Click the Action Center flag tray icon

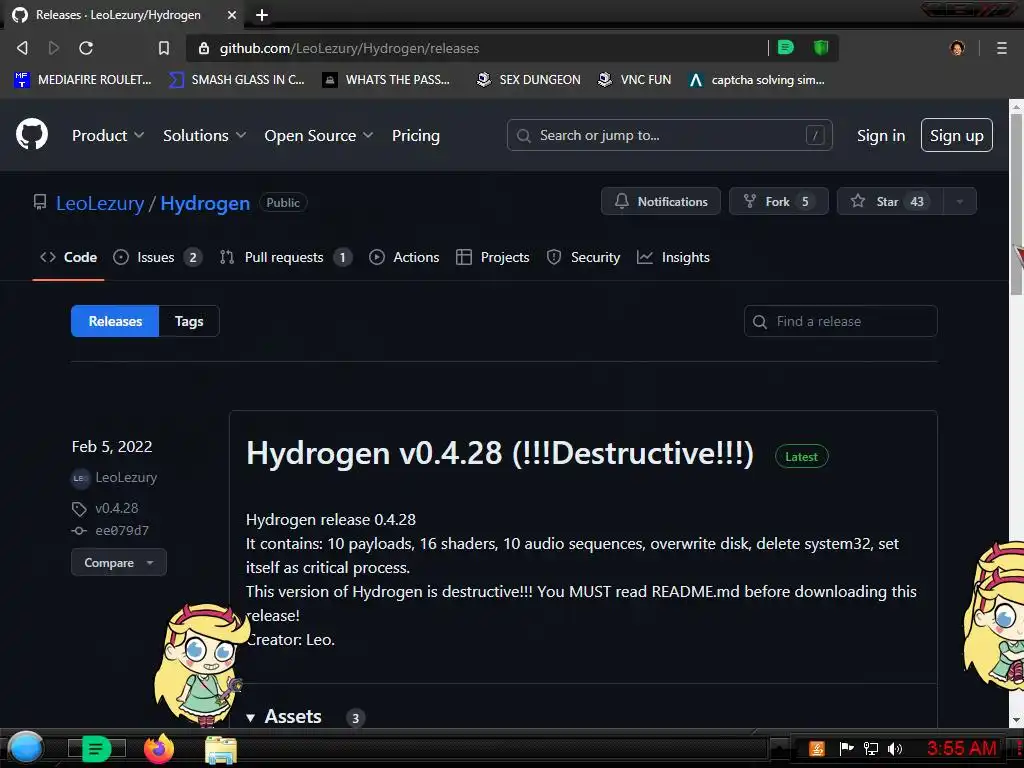point(846,748)
